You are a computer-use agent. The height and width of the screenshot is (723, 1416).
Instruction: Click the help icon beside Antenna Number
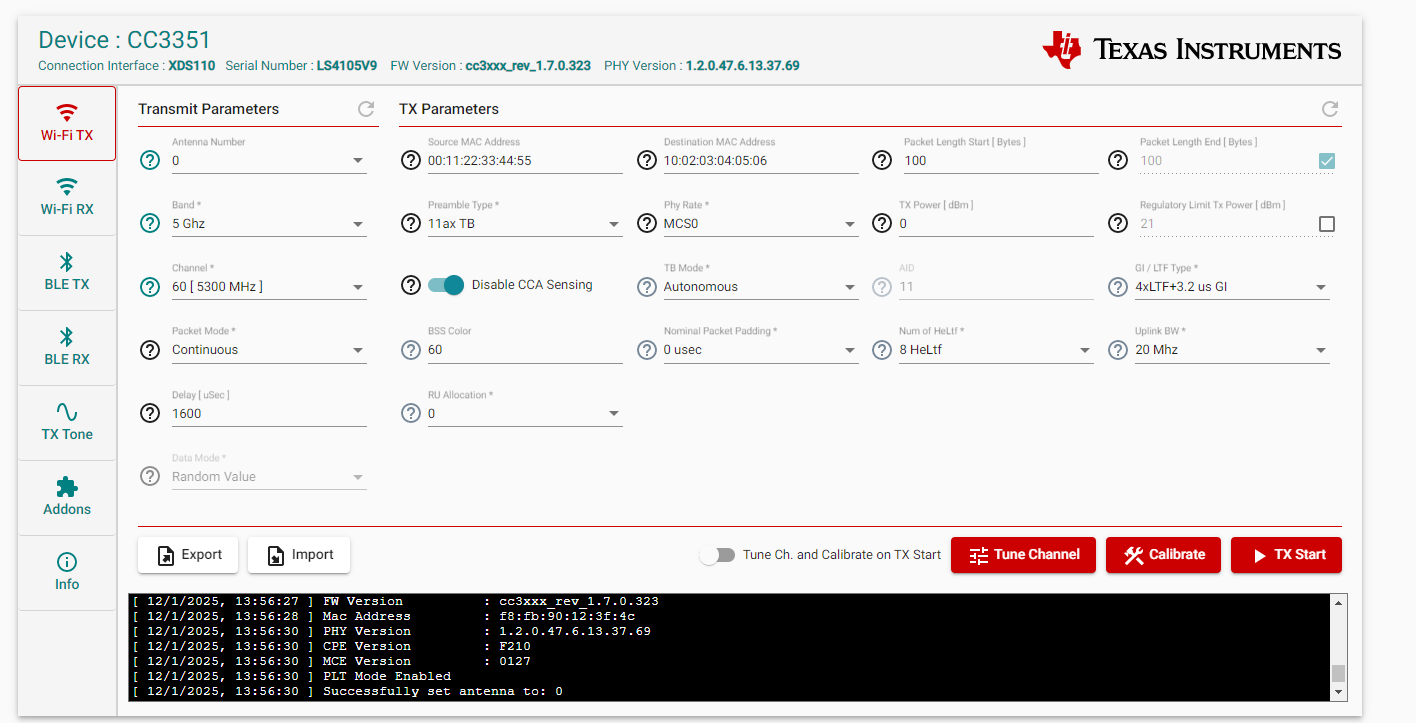pyautogui.click(x=150, y=160)
